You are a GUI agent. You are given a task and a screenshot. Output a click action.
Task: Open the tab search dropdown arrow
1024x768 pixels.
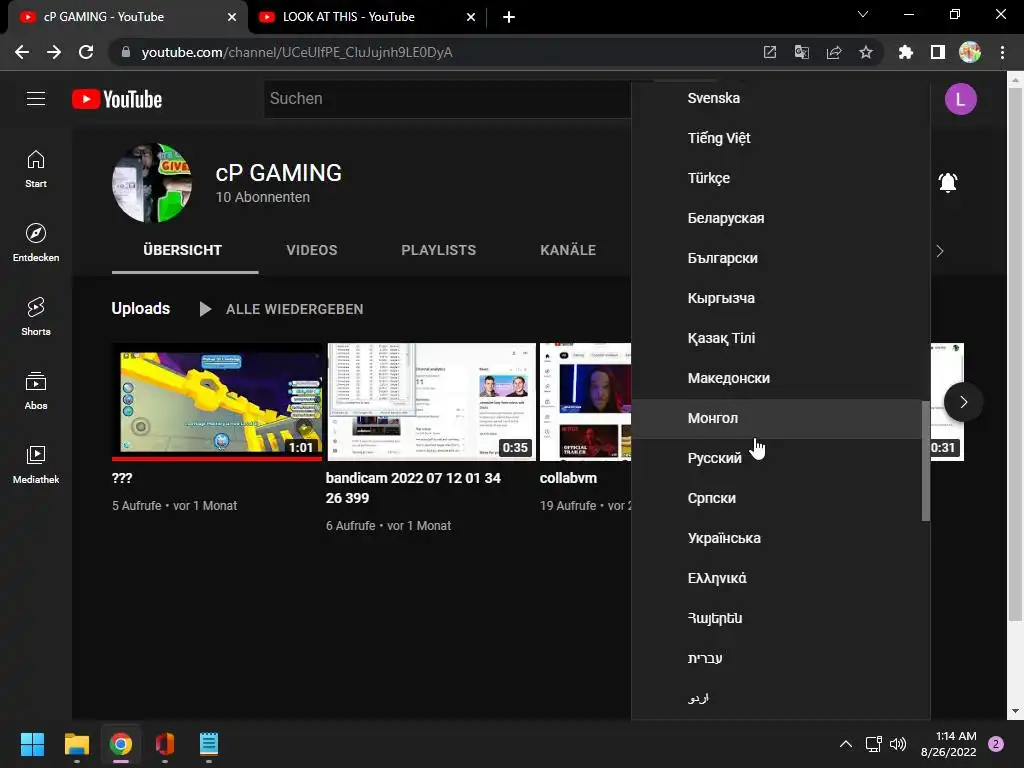pos(863,14)
